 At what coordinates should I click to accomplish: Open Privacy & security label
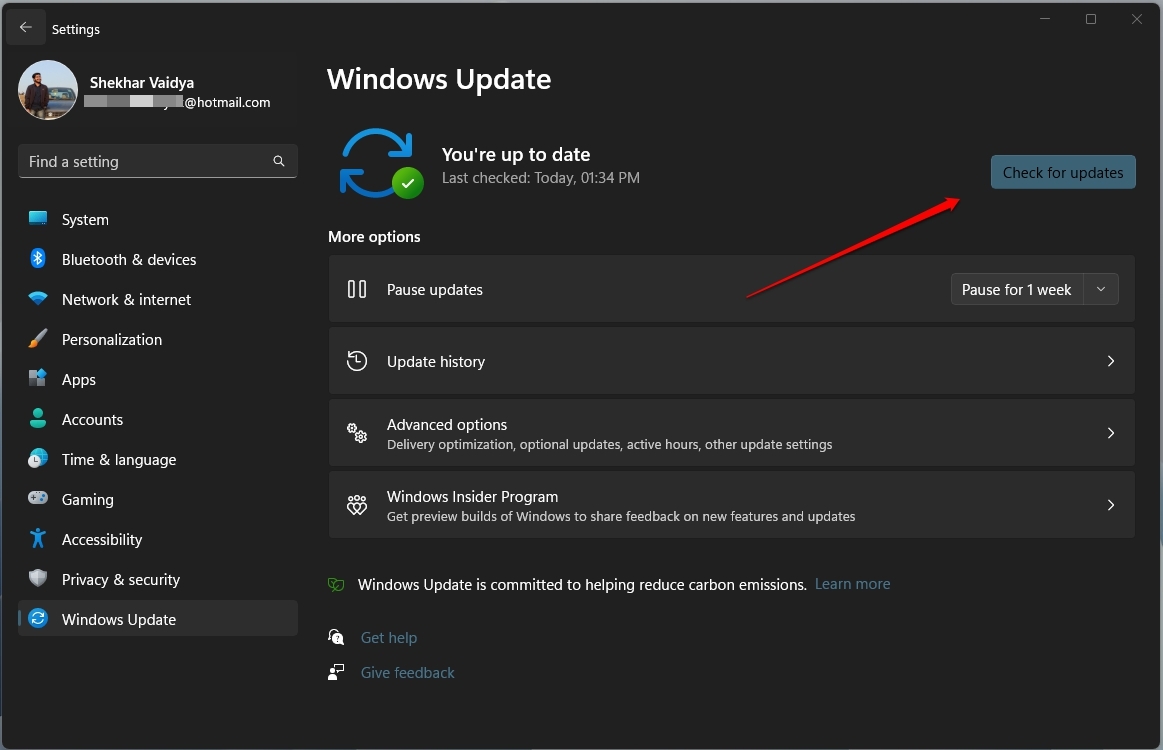121,580
